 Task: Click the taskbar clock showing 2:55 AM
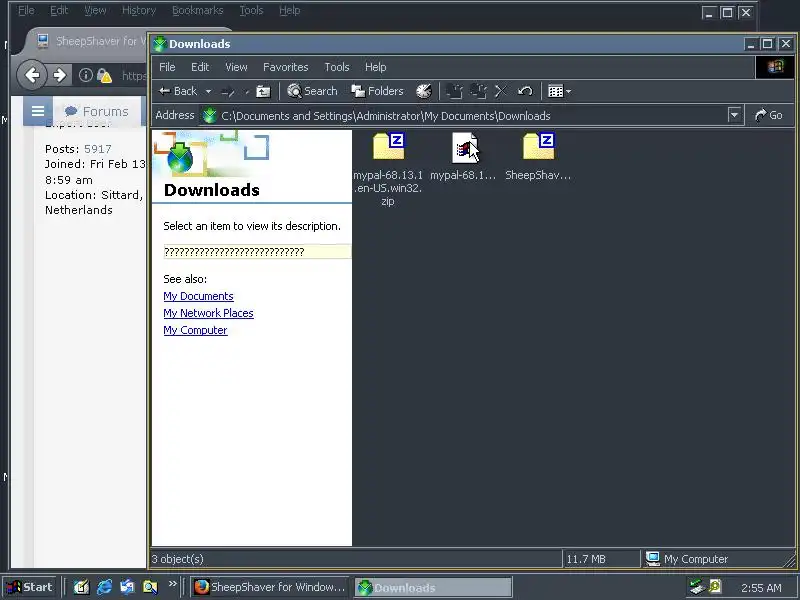761,588
